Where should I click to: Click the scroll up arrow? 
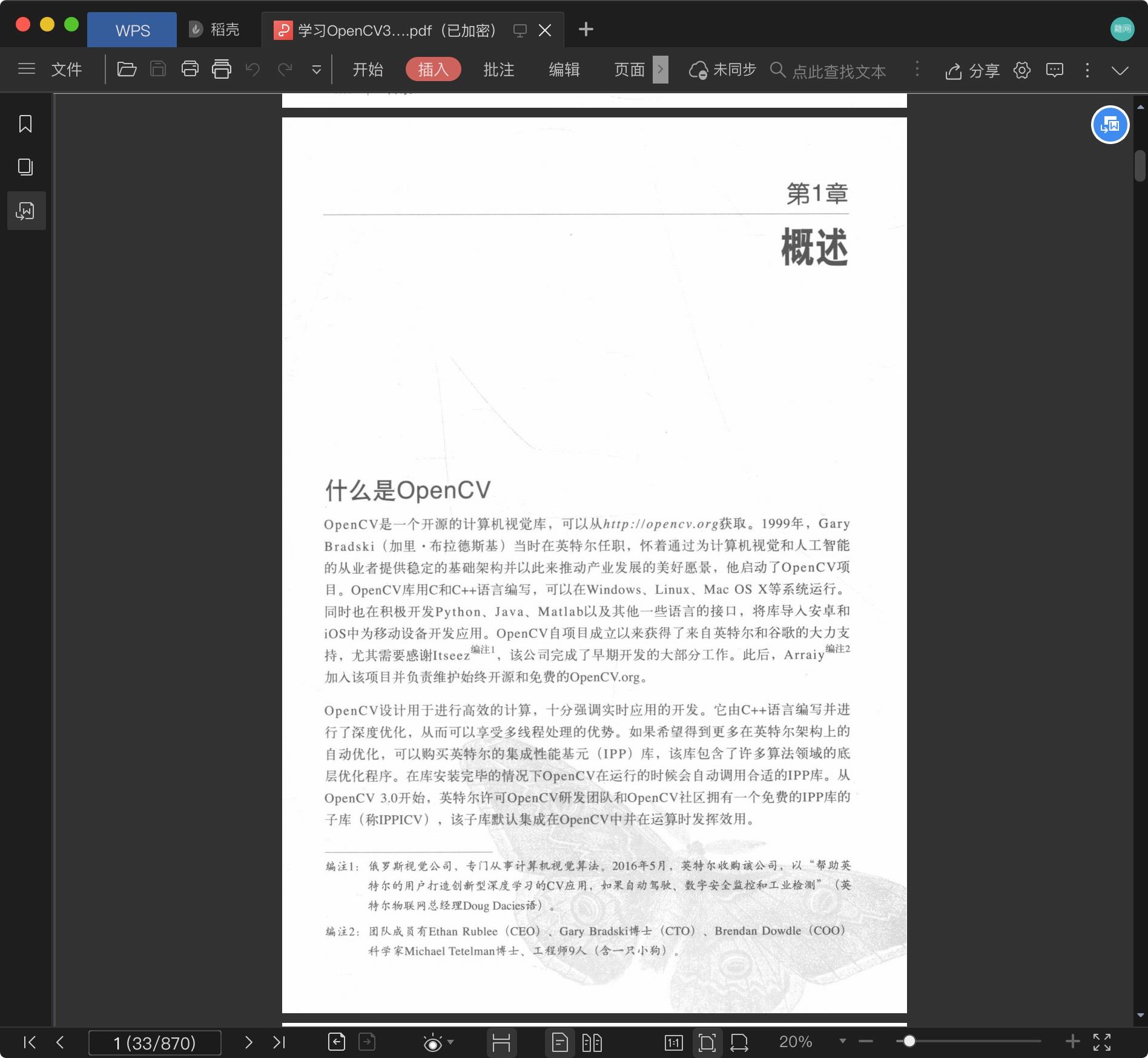click(x=1141, y=107)
